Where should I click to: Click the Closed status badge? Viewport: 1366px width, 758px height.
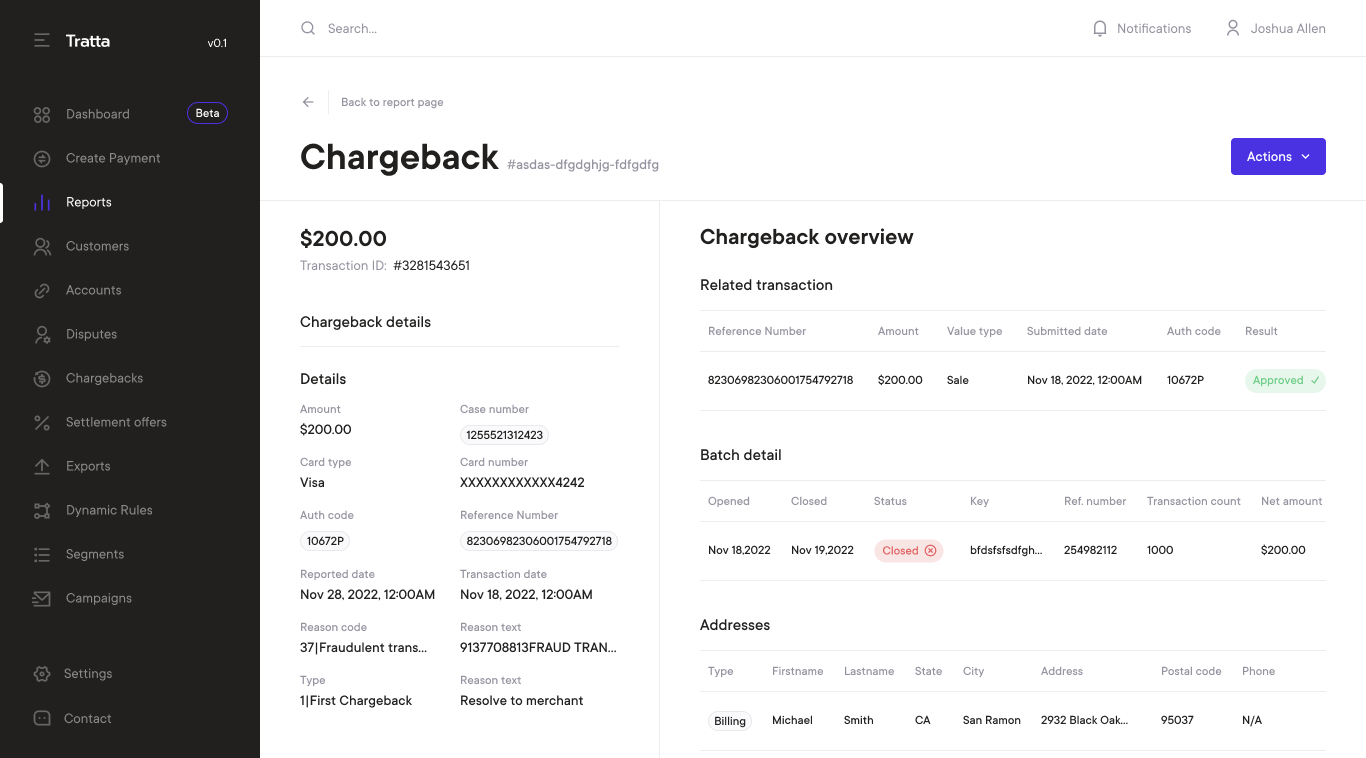click(x=909, y=550)
